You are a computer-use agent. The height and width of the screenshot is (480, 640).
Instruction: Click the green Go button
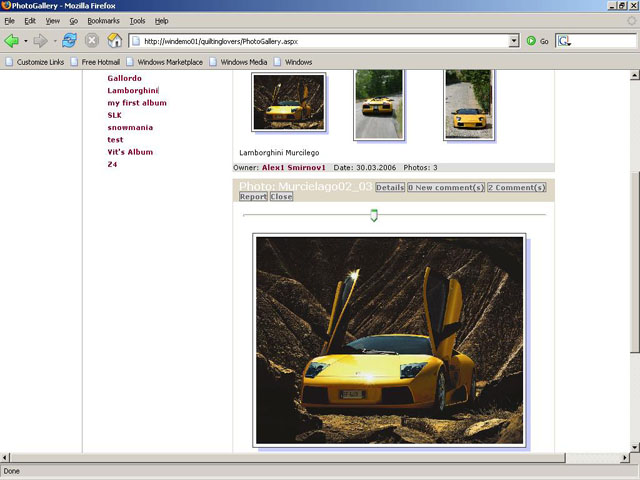(x=537, y=41)
